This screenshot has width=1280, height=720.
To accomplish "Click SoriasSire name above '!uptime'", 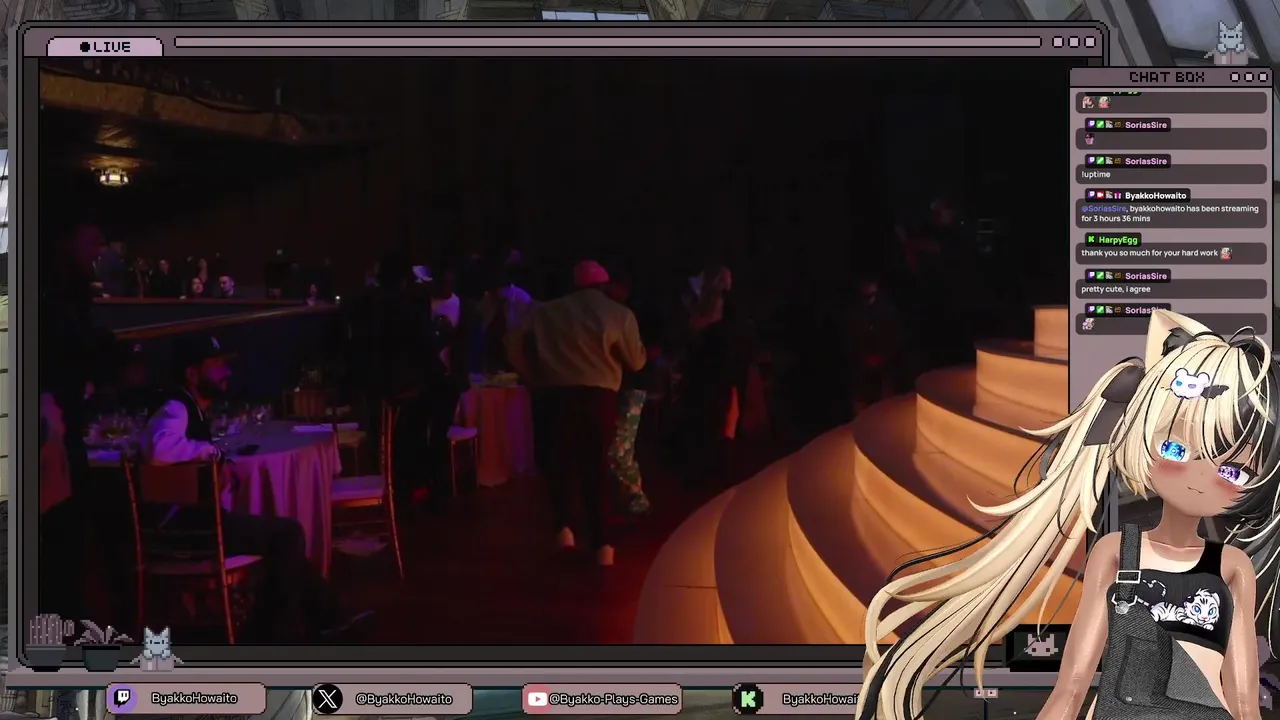I will (x=1146, y=161).
